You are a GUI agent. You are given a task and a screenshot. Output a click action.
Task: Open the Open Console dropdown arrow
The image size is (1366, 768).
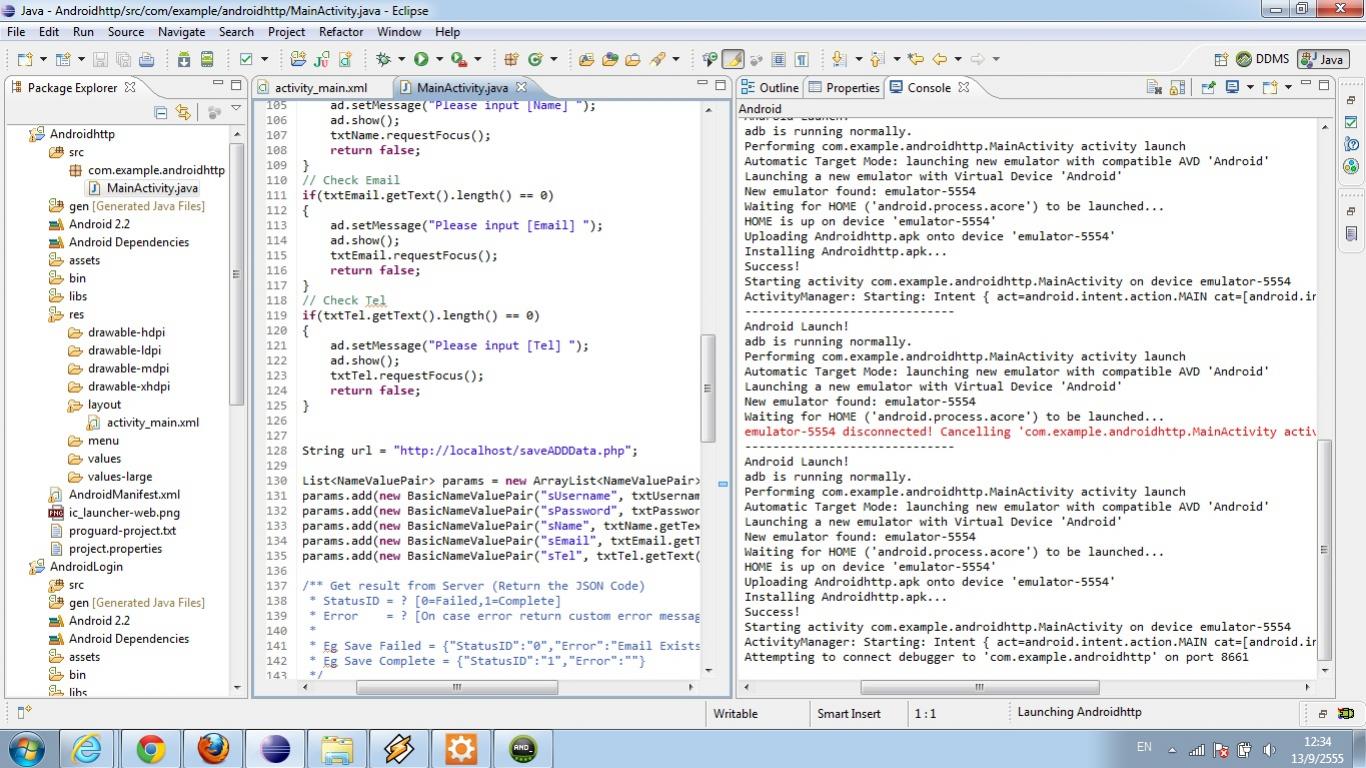click(1288, 88)
